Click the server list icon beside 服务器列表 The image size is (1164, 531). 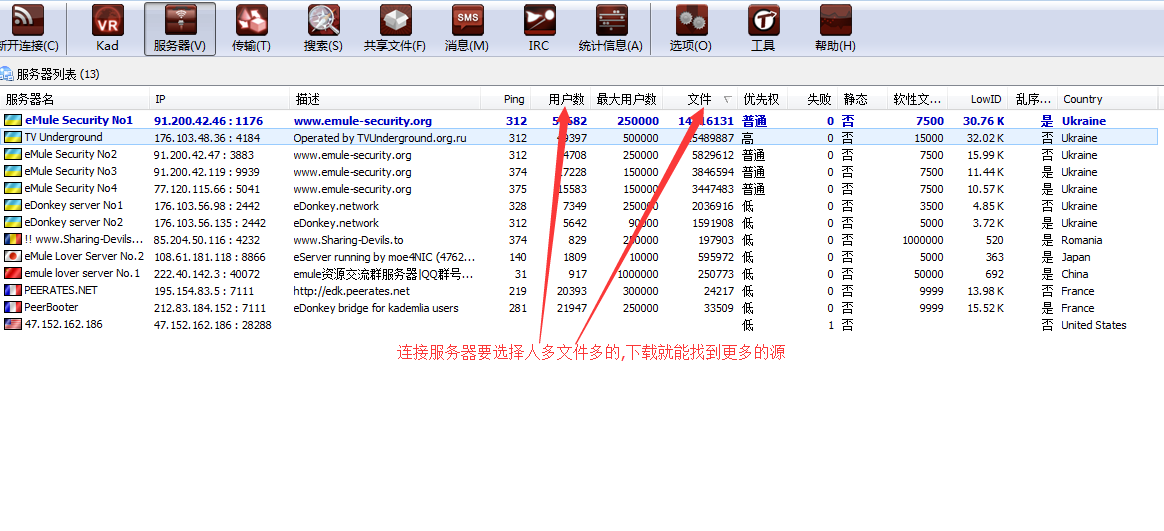[x=7, y=74]
